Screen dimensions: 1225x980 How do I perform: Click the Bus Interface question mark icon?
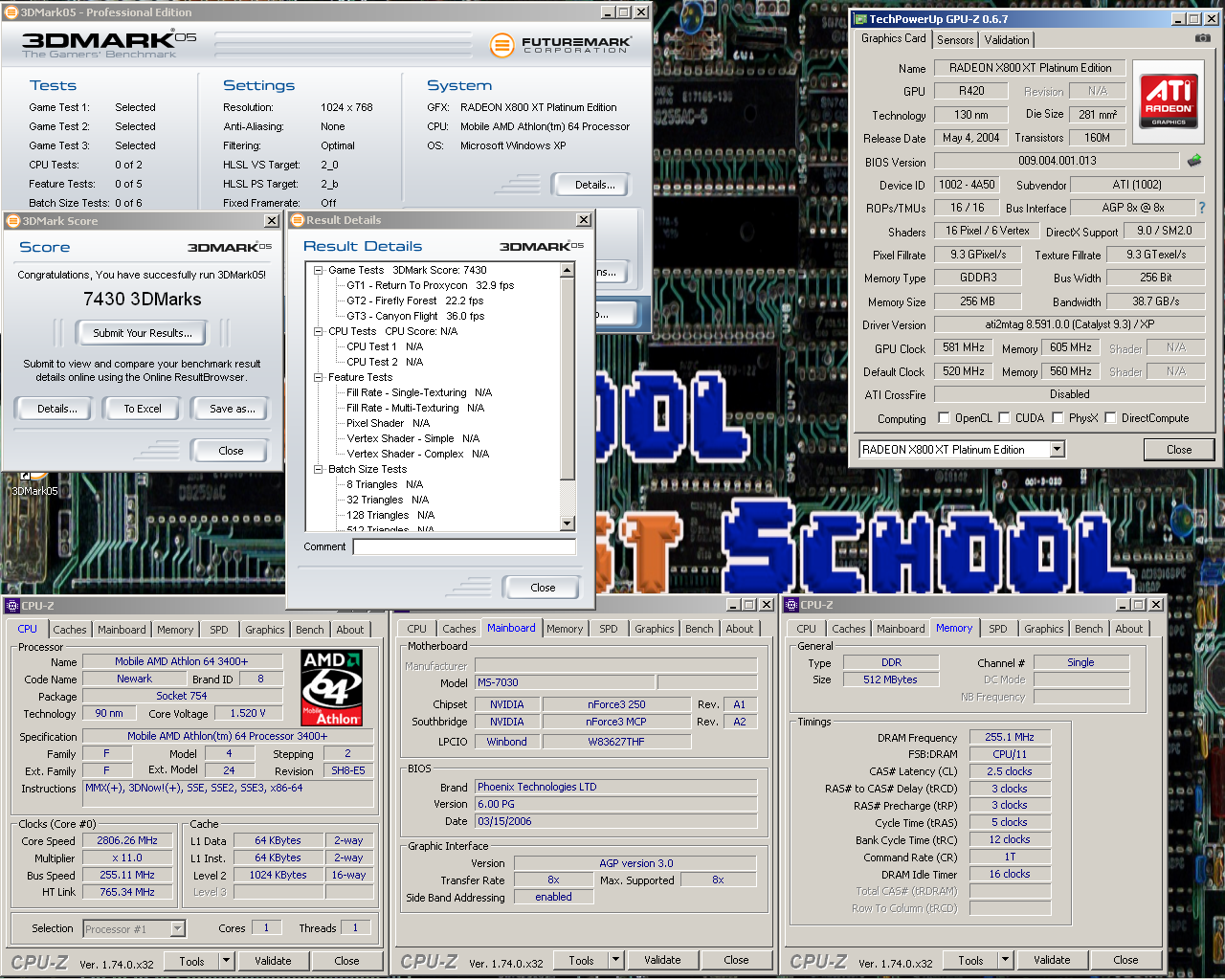coord(1202,208)
